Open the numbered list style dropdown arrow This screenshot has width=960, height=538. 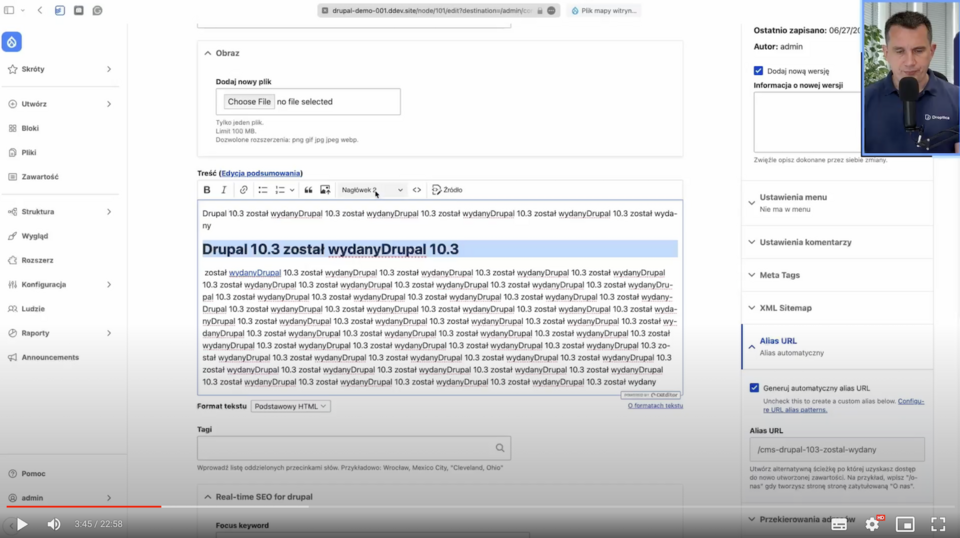[292, 190]
